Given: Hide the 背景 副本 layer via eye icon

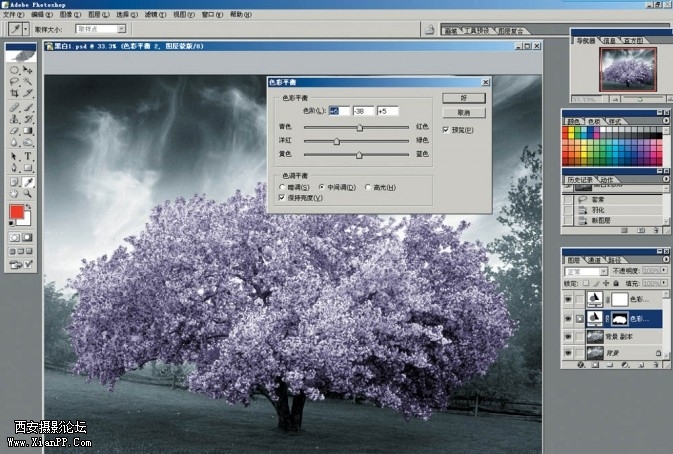Looking at the screenshot, I should point(569,336).
